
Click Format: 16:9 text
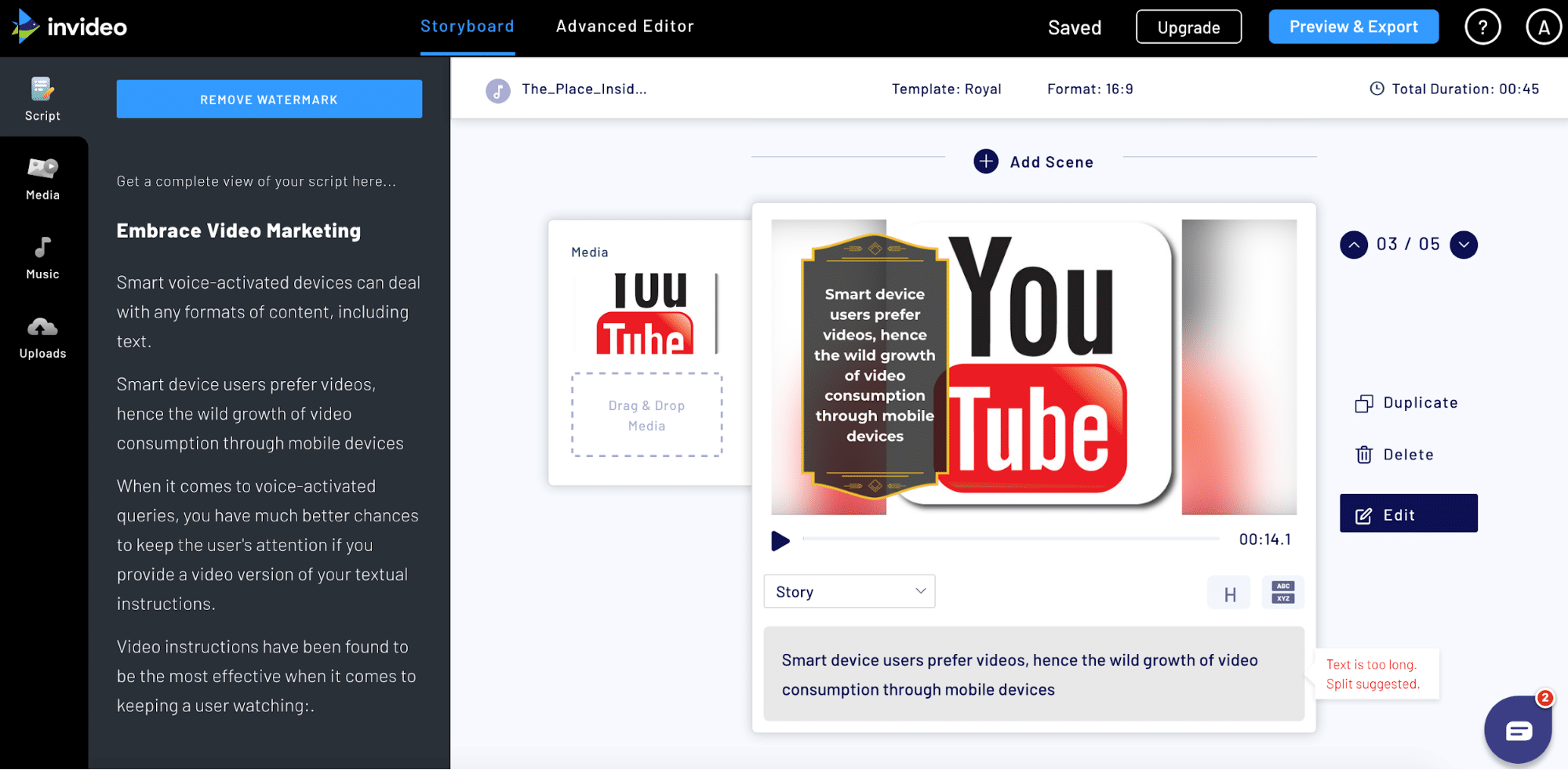tap(1090, 89)
